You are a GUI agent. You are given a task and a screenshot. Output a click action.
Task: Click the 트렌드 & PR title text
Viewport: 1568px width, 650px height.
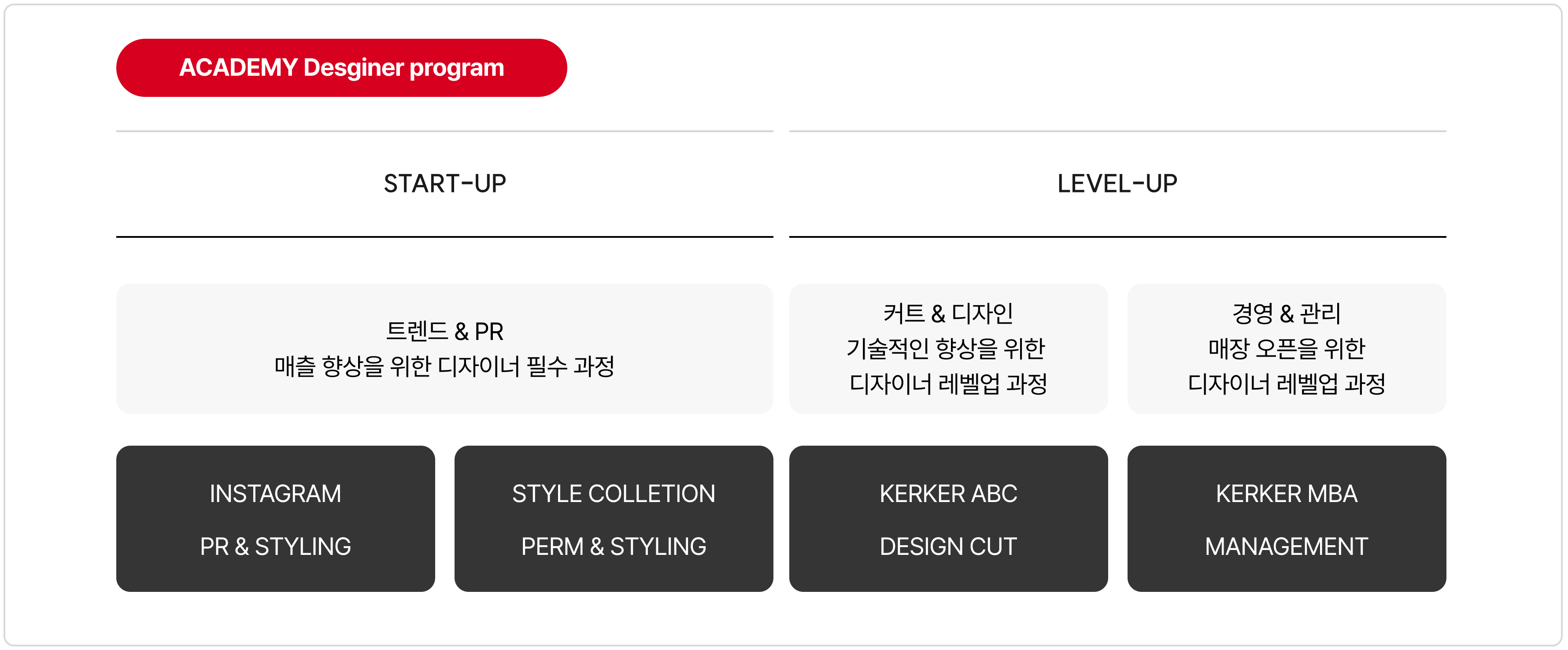[444, 332]
